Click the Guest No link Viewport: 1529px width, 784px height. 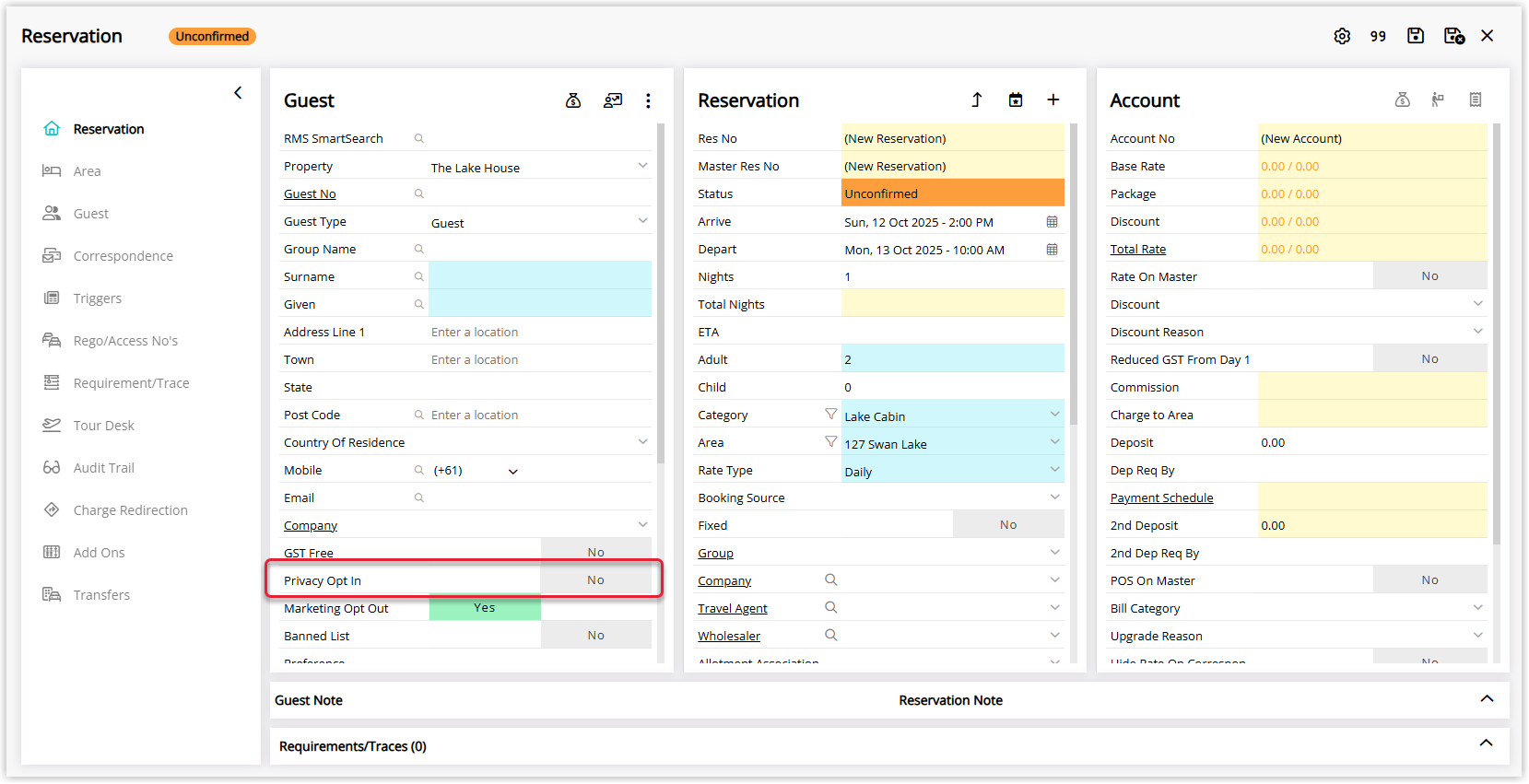click(310, 194)
